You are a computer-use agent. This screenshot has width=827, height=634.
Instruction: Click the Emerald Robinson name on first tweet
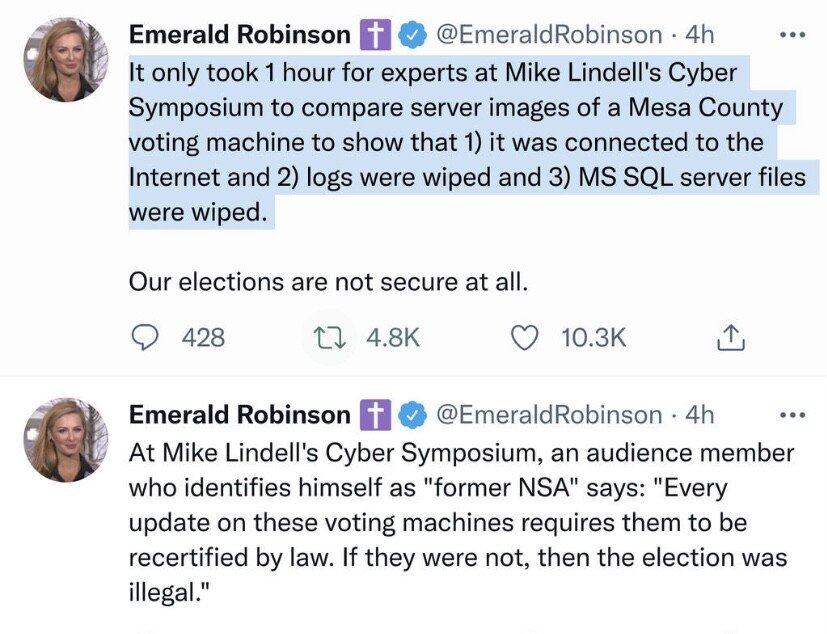[240, 34]
